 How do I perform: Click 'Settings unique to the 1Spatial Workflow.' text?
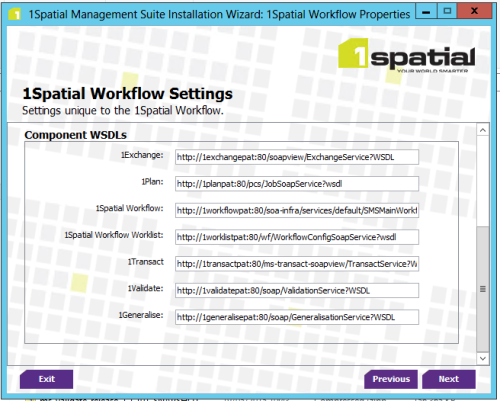point(123,110)
